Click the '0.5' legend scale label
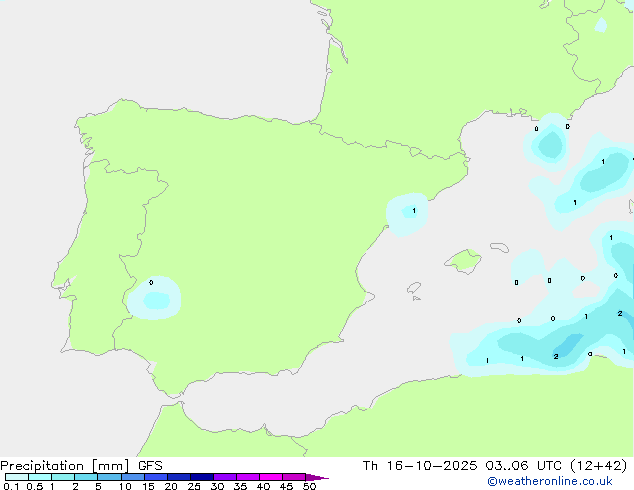The height and width of the screenshot is (490, 634). (35, 486)
